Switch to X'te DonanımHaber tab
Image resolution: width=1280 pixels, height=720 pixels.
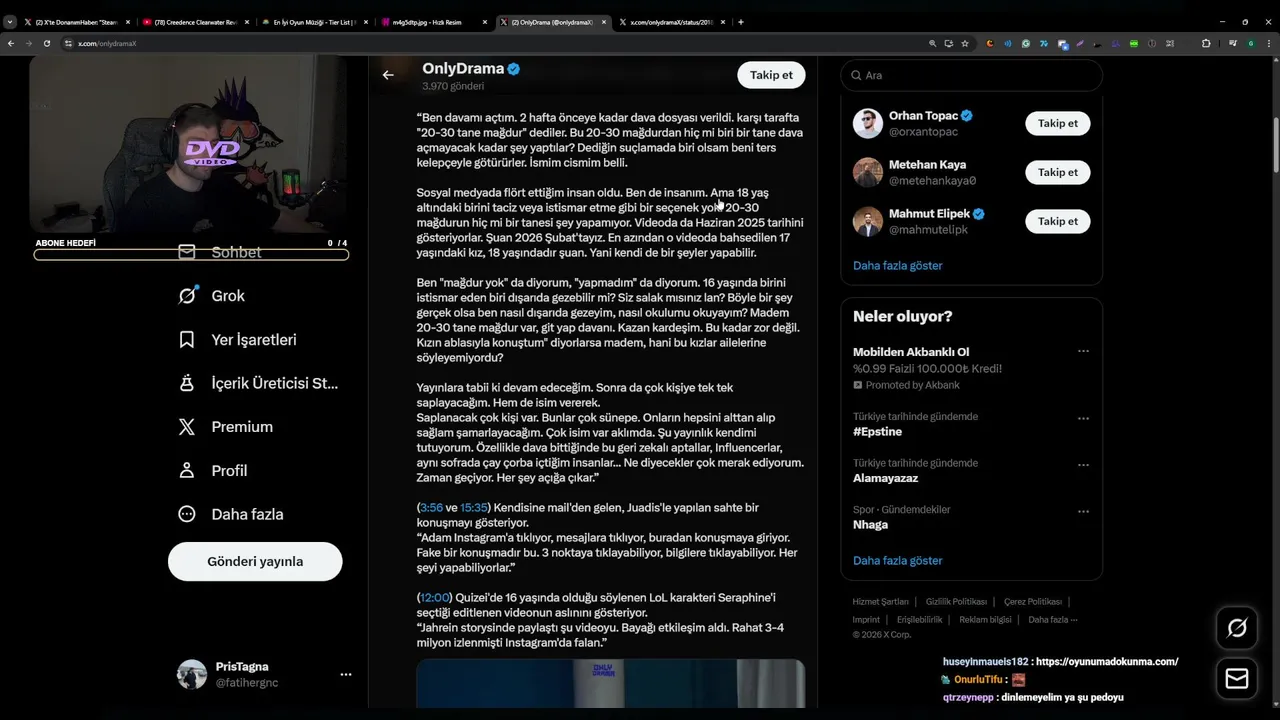[x=77, y=21]
